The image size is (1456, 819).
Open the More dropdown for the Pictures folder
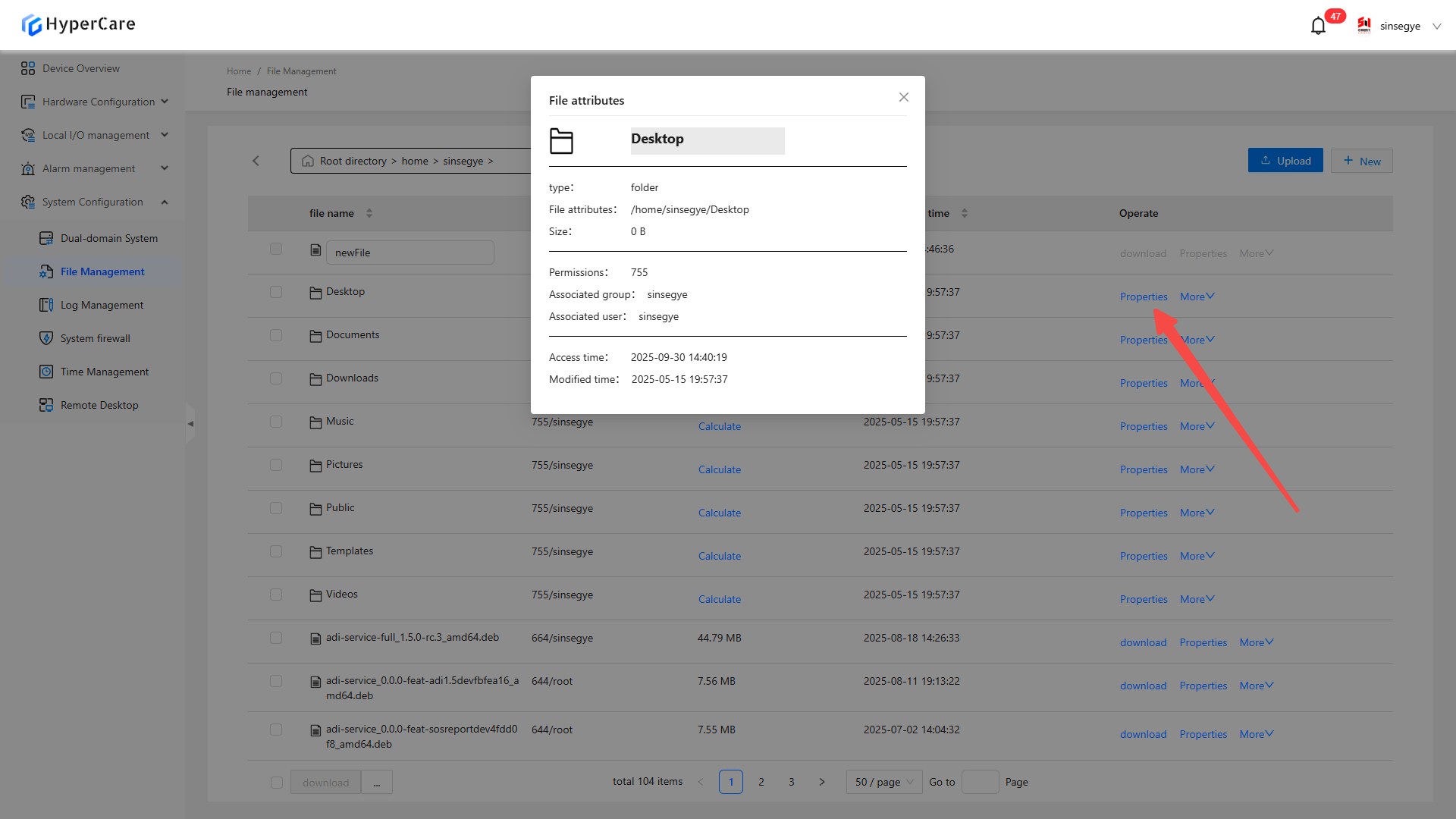(1197, 469)
